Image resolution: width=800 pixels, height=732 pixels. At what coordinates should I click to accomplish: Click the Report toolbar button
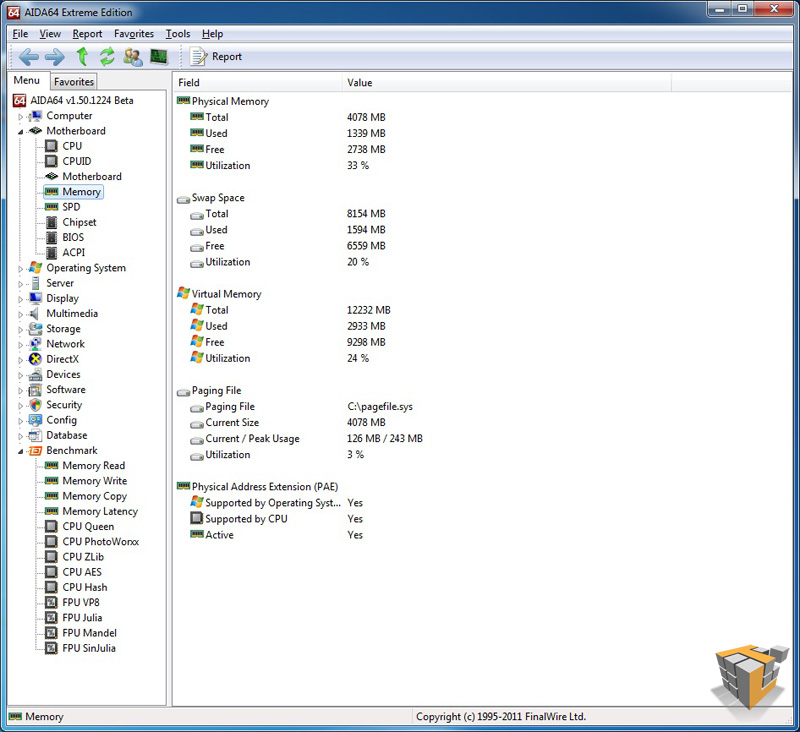tap(216, 57)
